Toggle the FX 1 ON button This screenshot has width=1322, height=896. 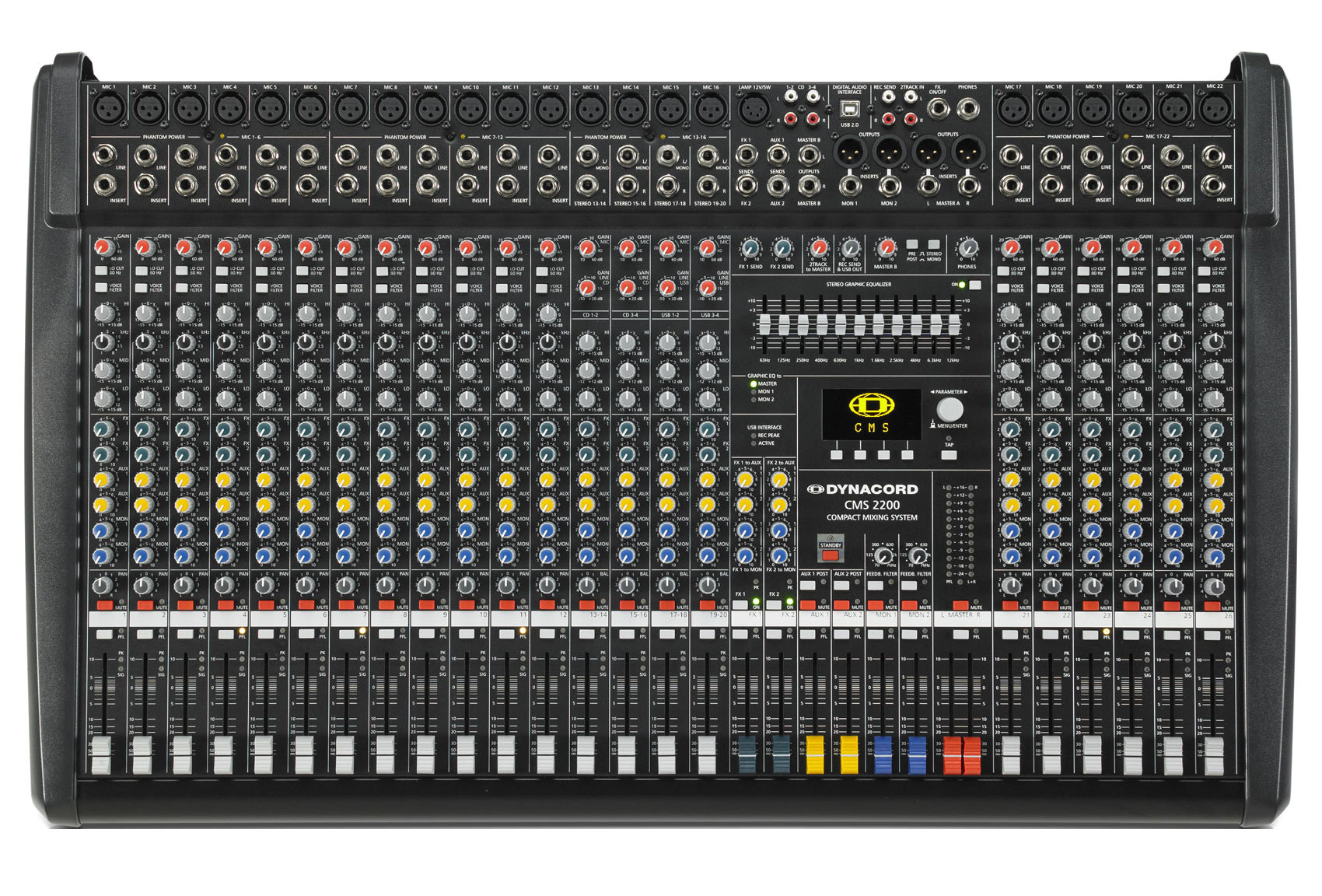741,605
